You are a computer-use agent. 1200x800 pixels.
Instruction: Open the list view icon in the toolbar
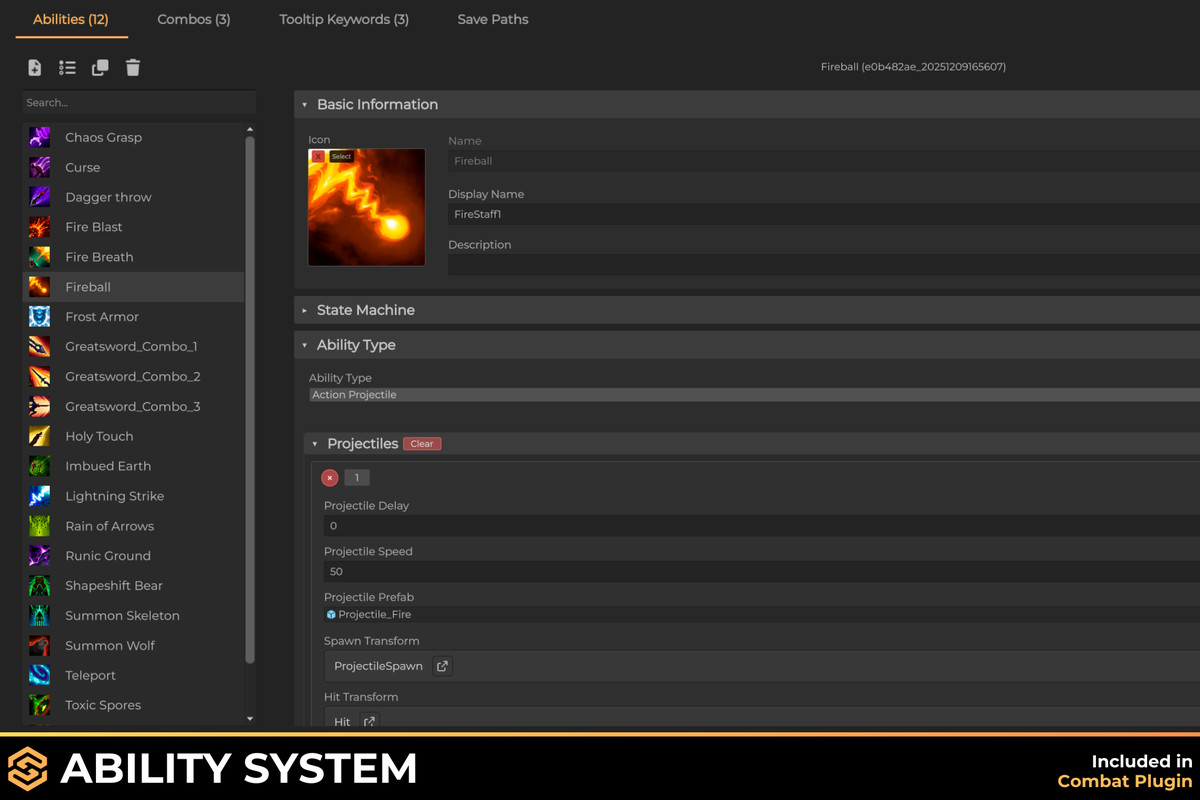pyautogui.click(x=67, y=67)
